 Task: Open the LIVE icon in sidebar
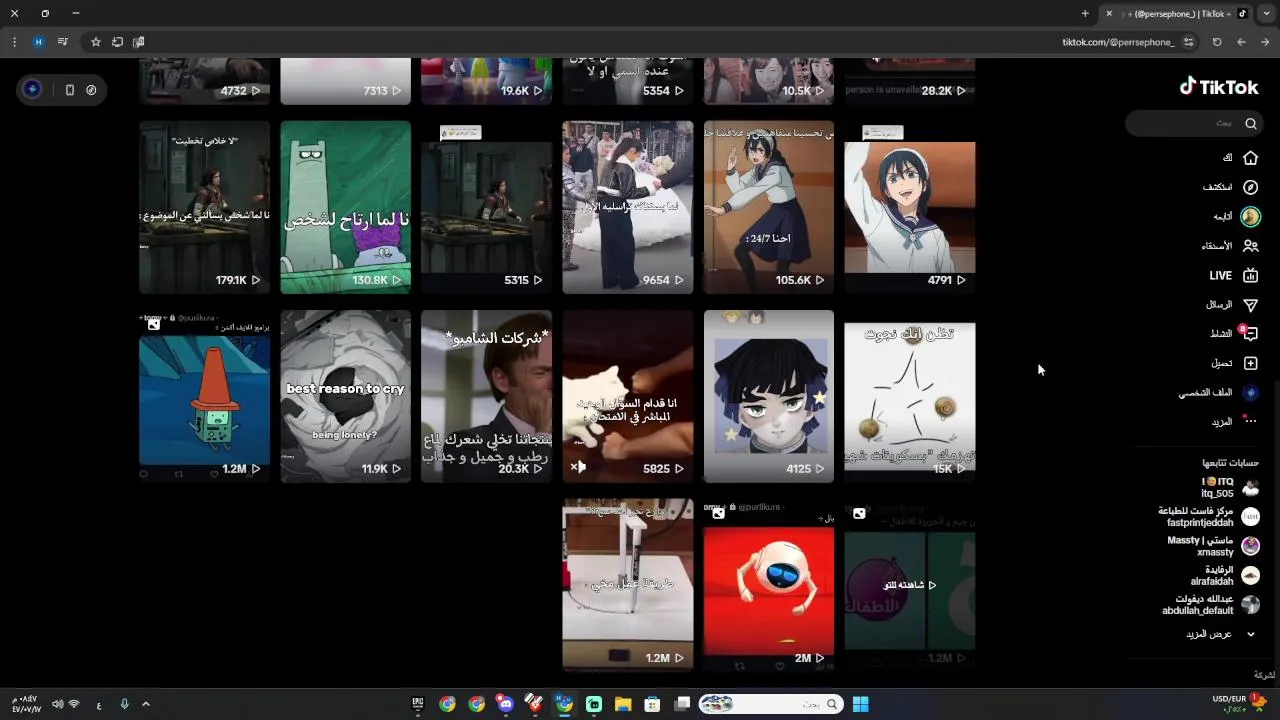pos(1250,275)
